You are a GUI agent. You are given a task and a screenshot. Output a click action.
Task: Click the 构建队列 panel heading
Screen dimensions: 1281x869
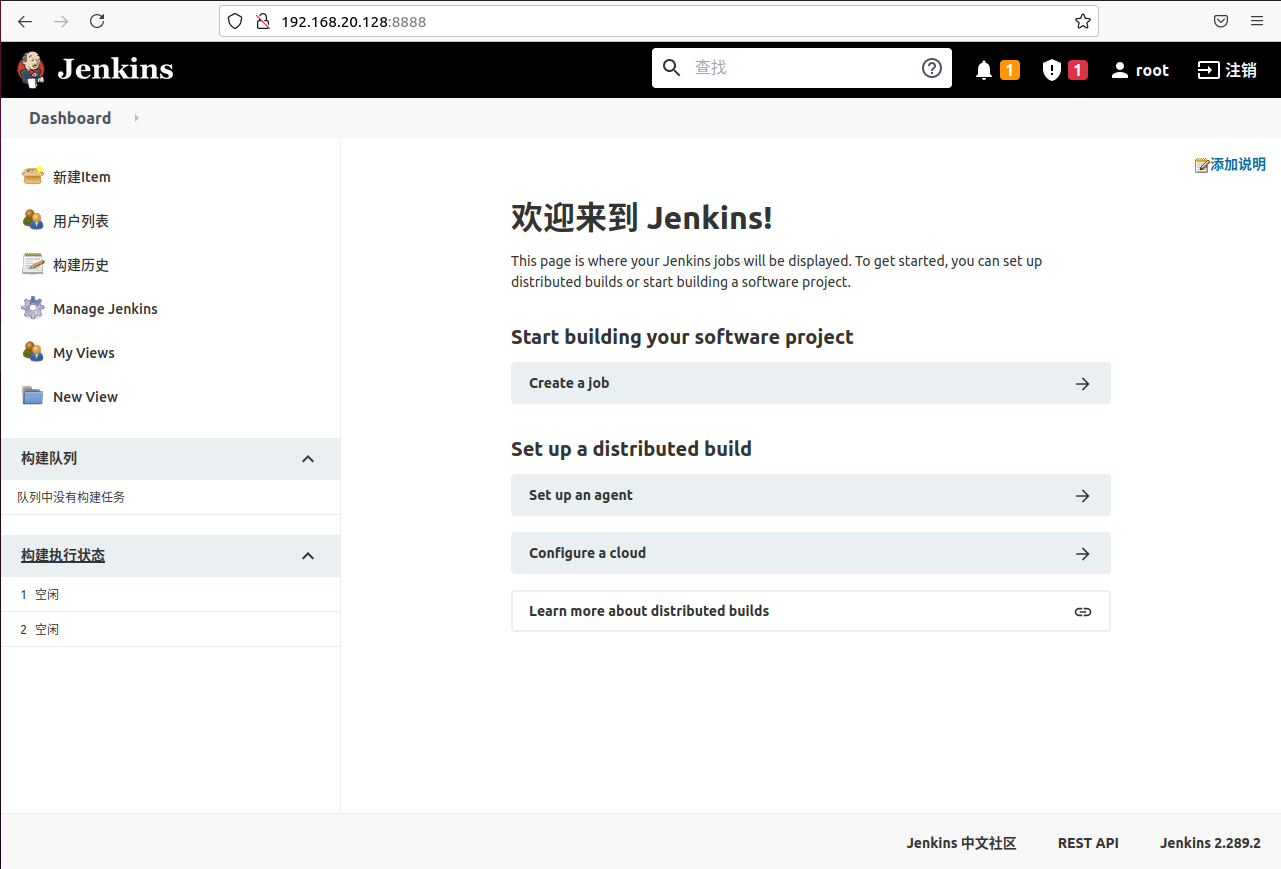49,458
